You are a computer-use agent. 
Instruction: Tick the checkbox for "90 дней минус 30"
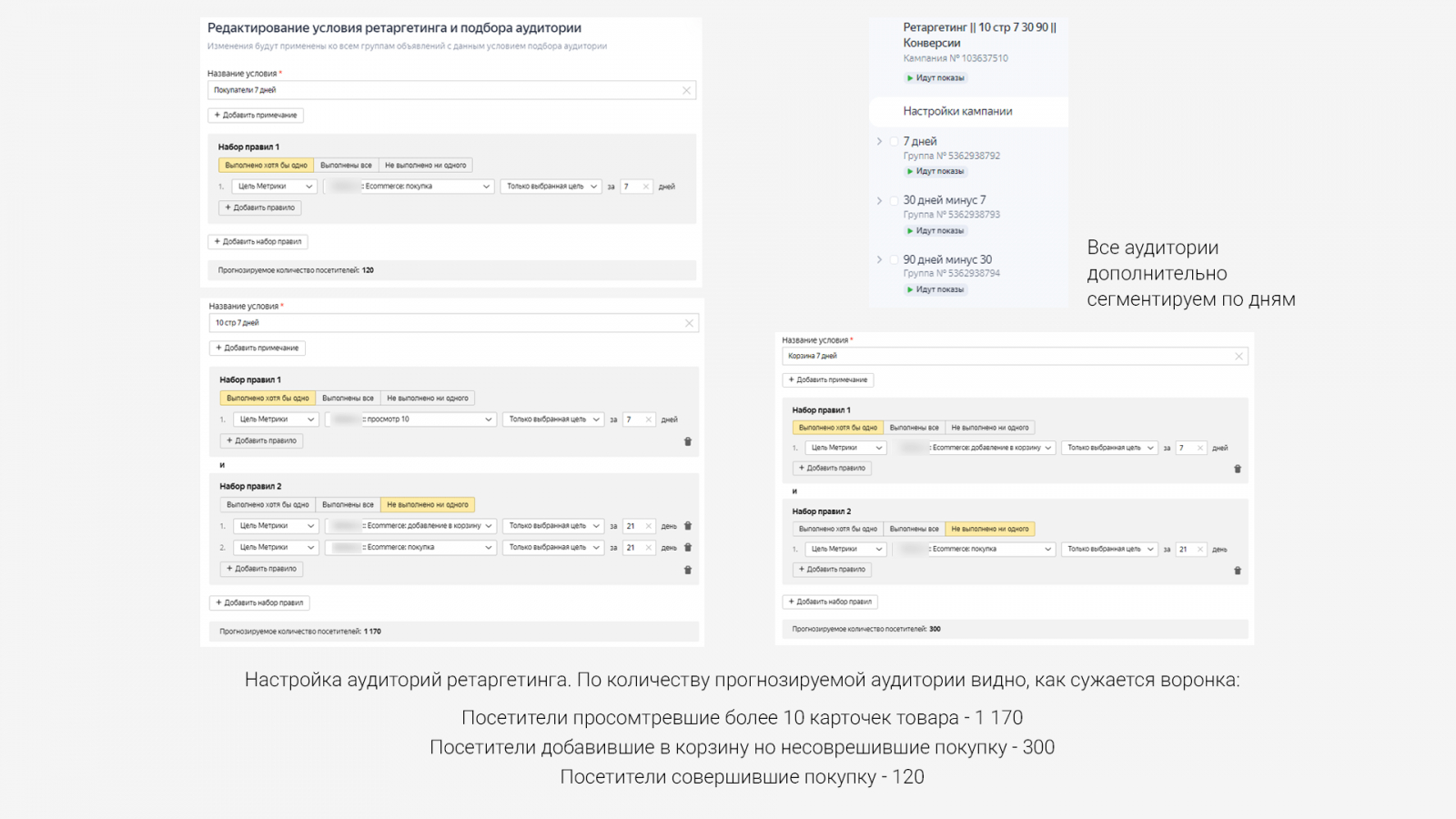tap(894, 259)
